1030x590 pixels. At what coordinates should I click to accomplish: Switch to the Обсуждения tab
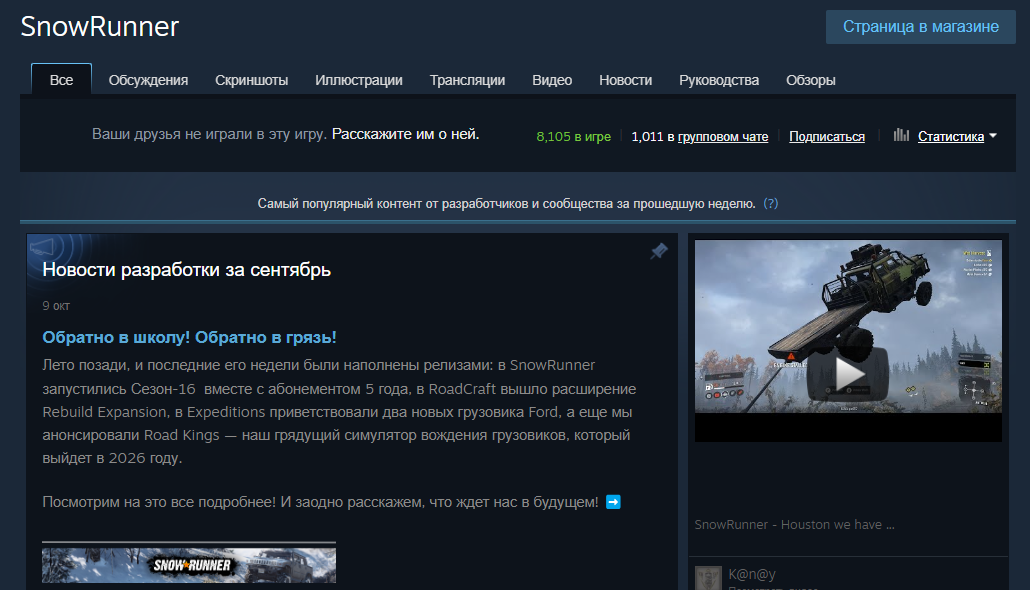click(x=148, y=80)
